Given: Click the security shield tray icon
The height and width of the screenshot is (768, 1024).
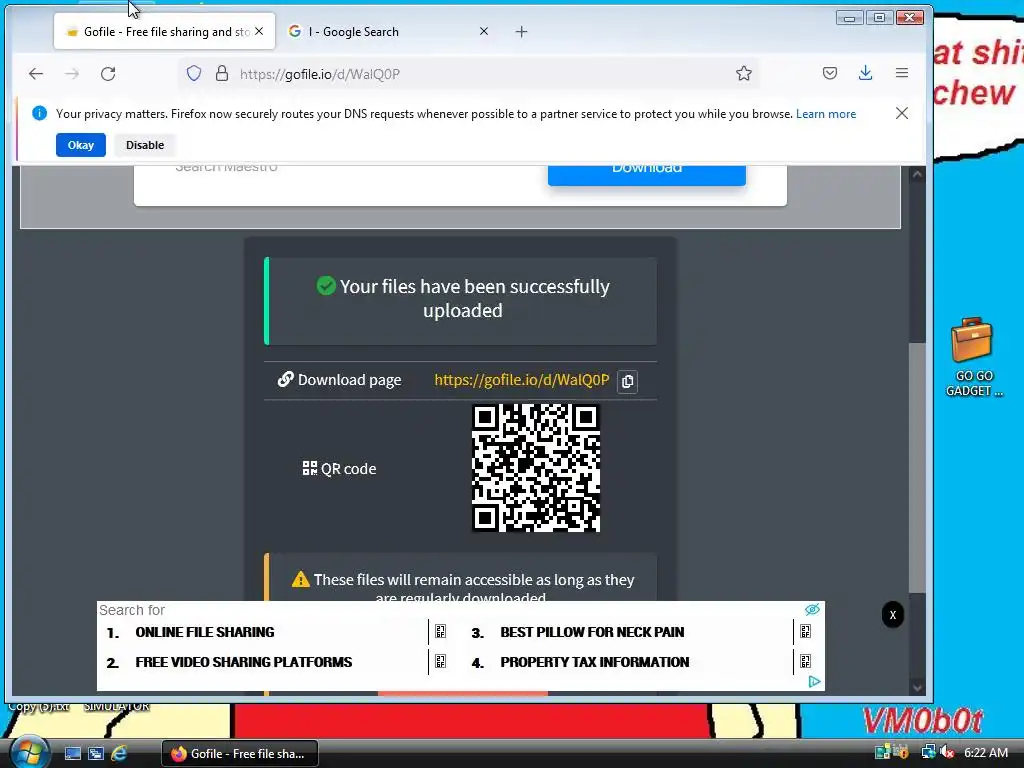Looking at the screenshot, I should pos(901,752).
